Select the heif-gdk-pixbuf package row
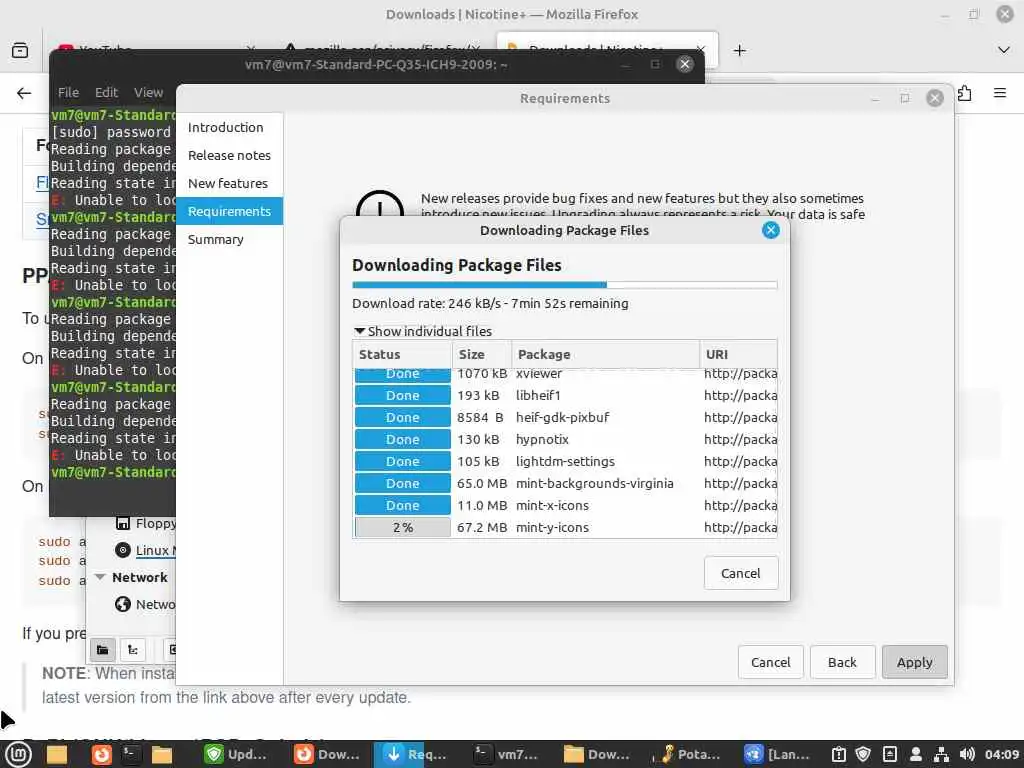The height and width of the screenshot is (768, 1024). coord(565,417)
